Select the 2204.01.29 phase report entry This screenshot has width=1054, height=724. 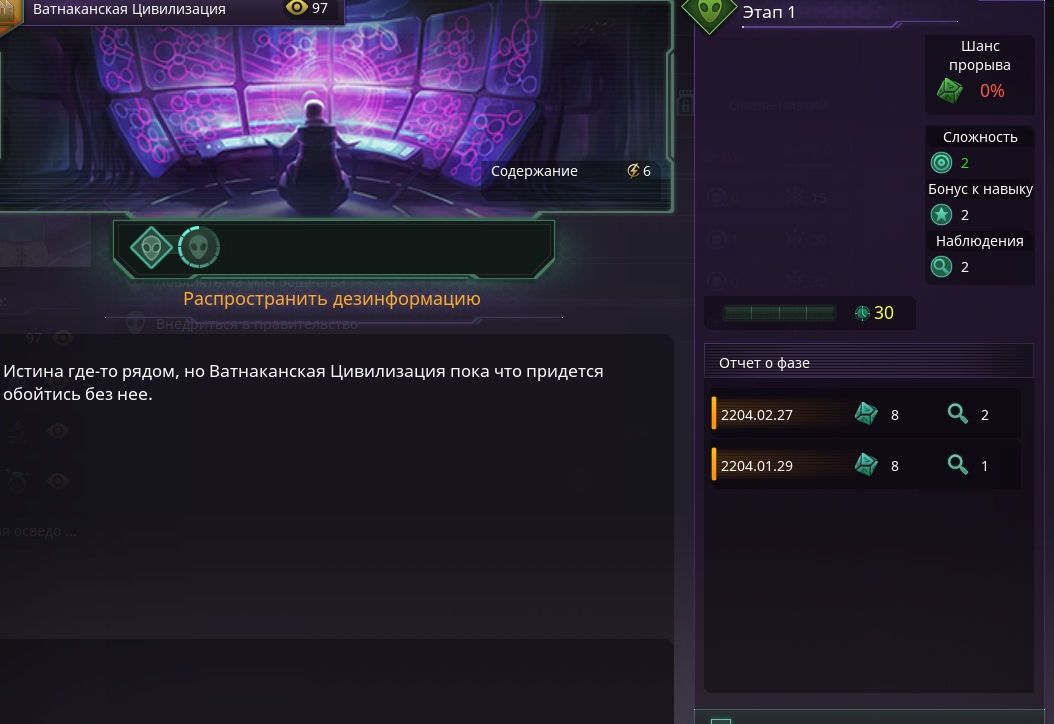[x=866, y=465]
